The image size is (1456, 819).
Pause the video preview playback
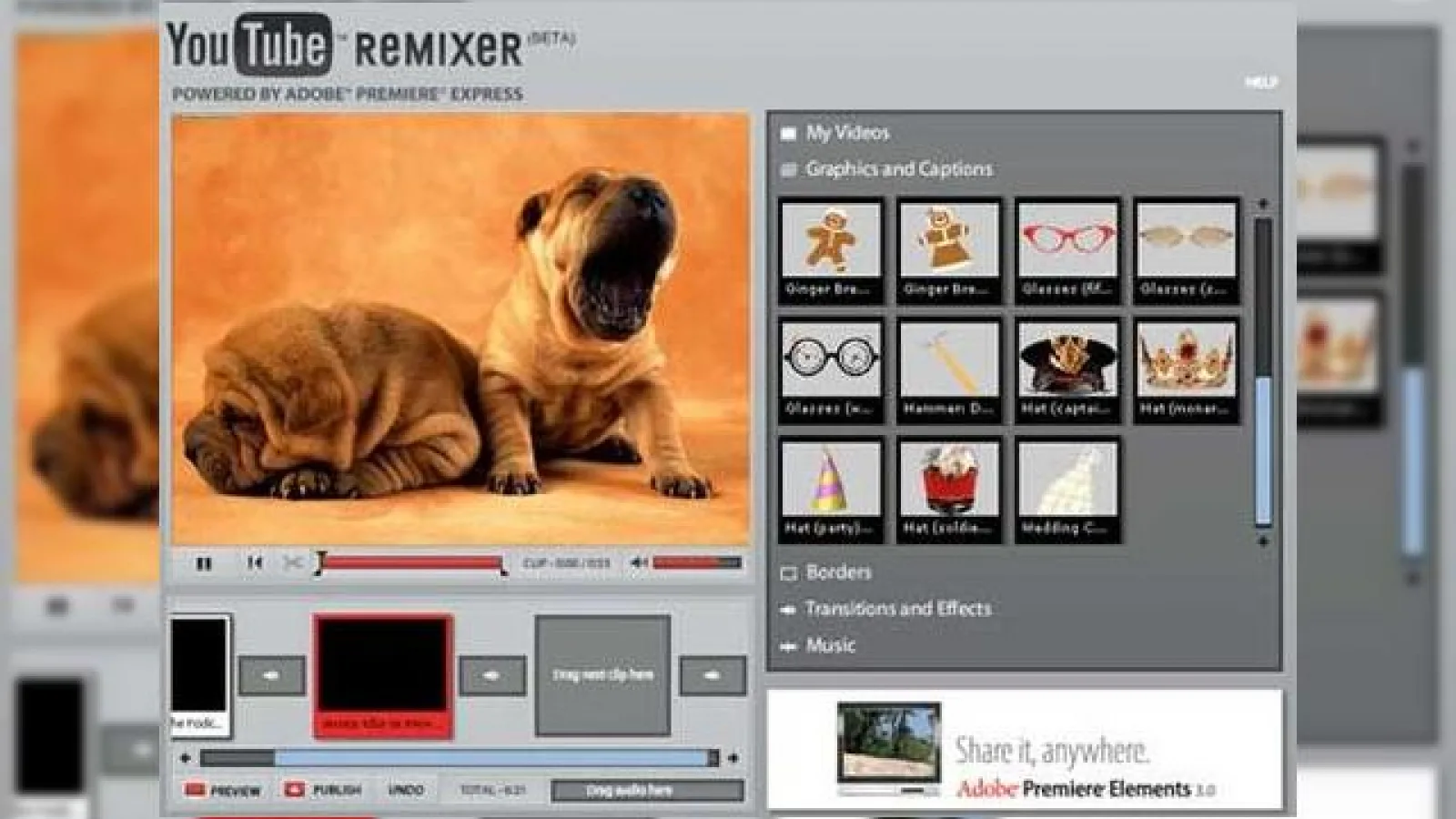point(204,563)
